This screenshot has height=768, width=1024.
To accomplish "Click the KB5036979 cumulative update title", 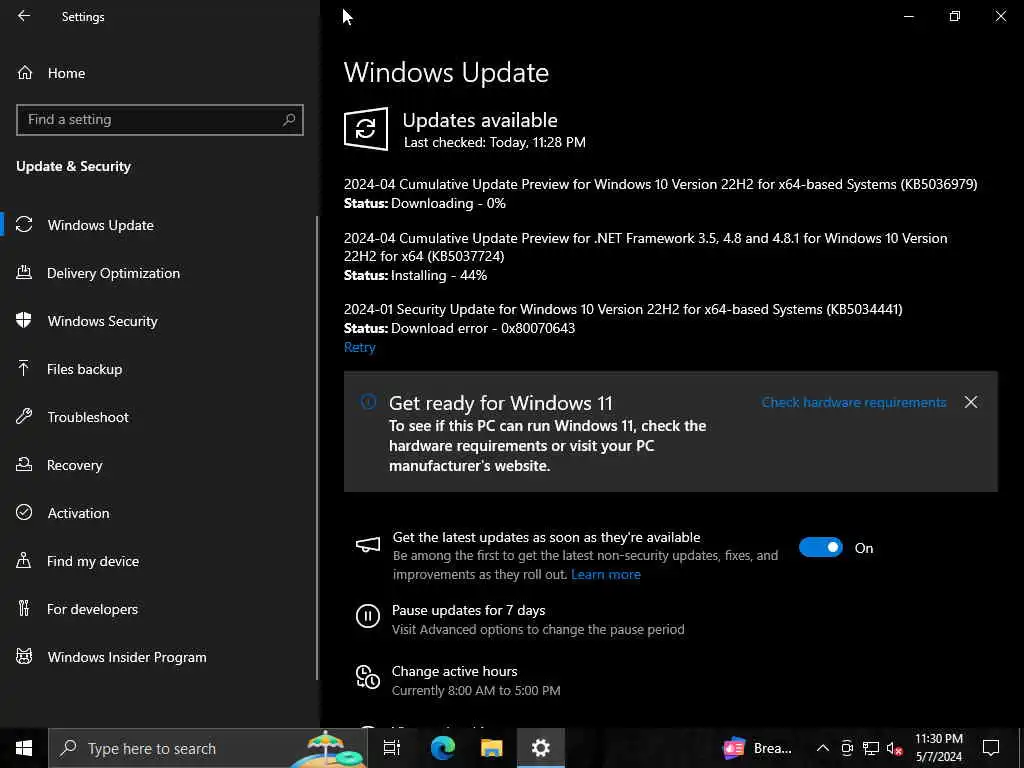I will [x=660, y=185].
